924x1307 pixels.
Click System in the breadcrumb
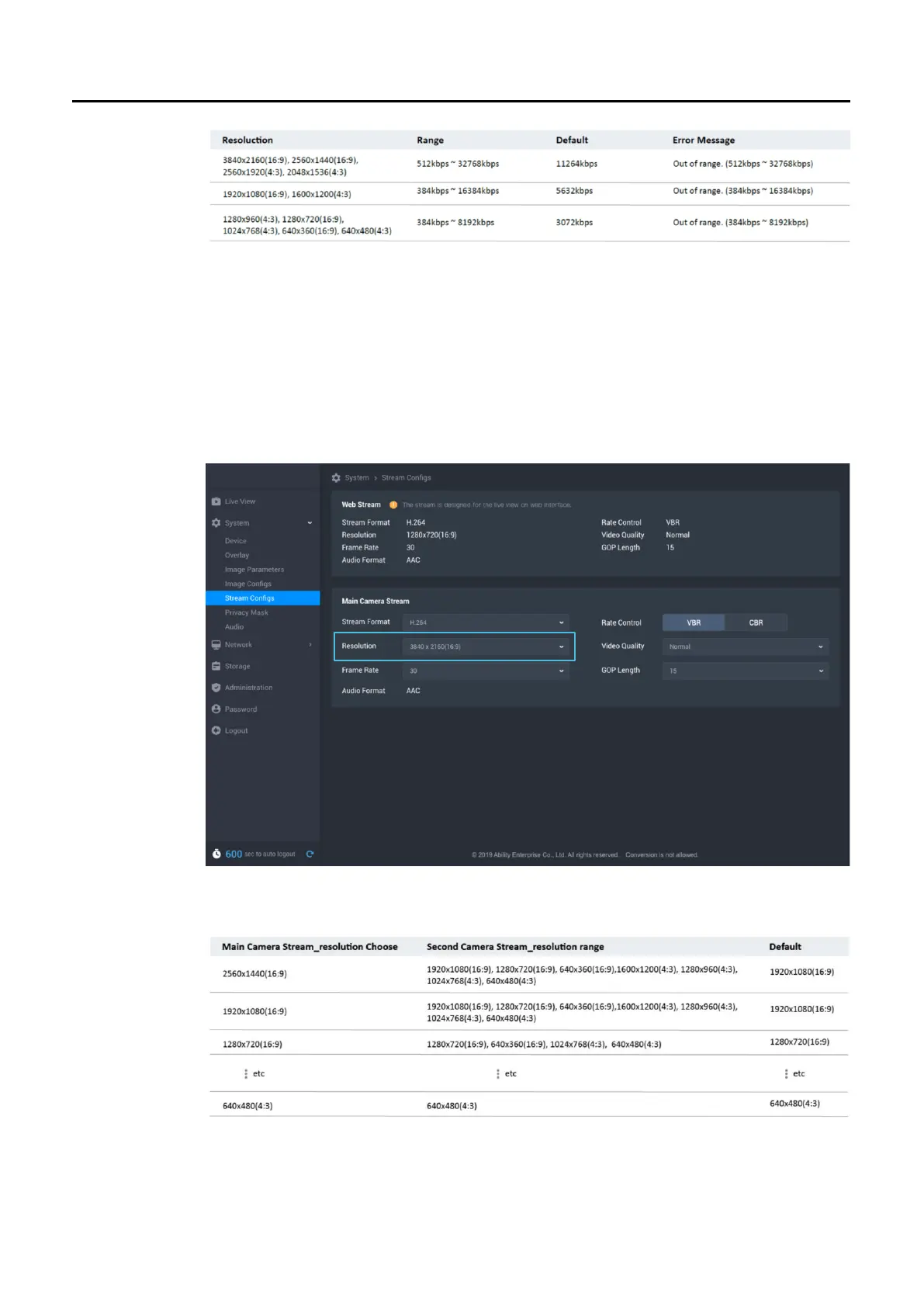pos(357,478)
